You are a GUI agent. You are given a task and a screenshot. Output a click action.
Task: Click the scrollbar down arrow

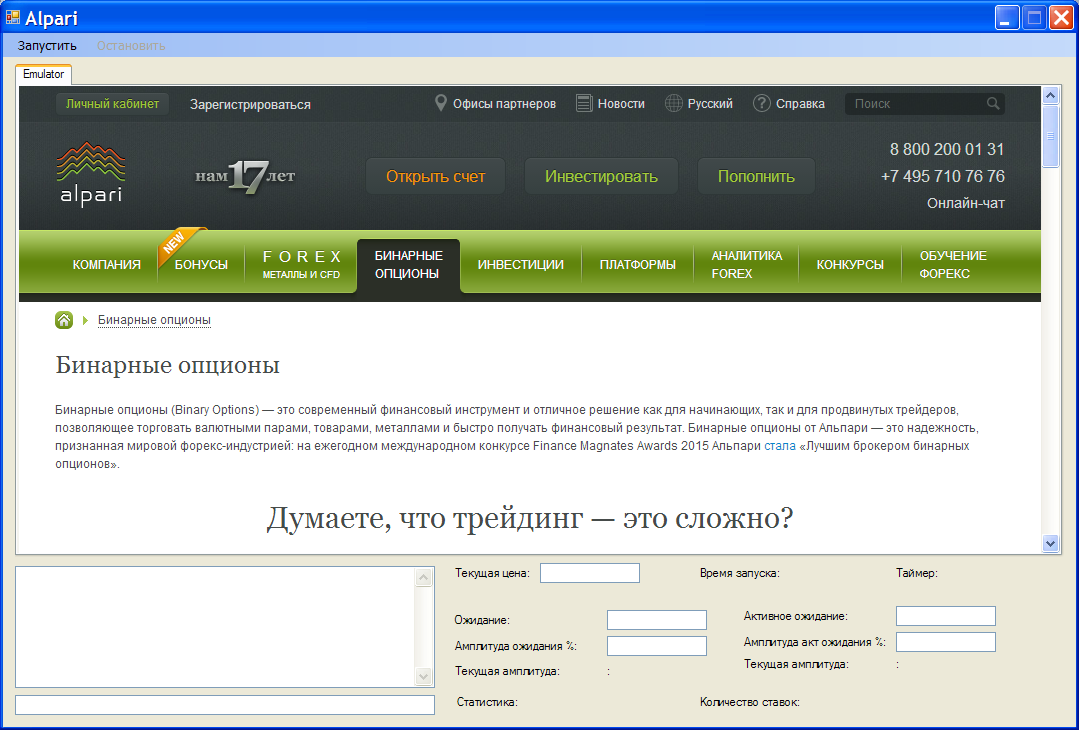coord(1049,542)
